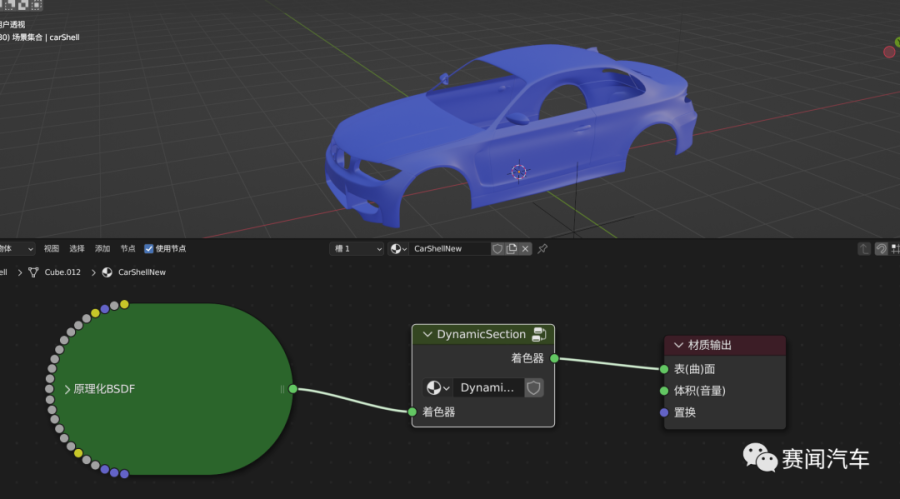Viewport: 900px width, 499px height.
Task: Open the material browse sphere icon dropdown
Action: (399, 249)
